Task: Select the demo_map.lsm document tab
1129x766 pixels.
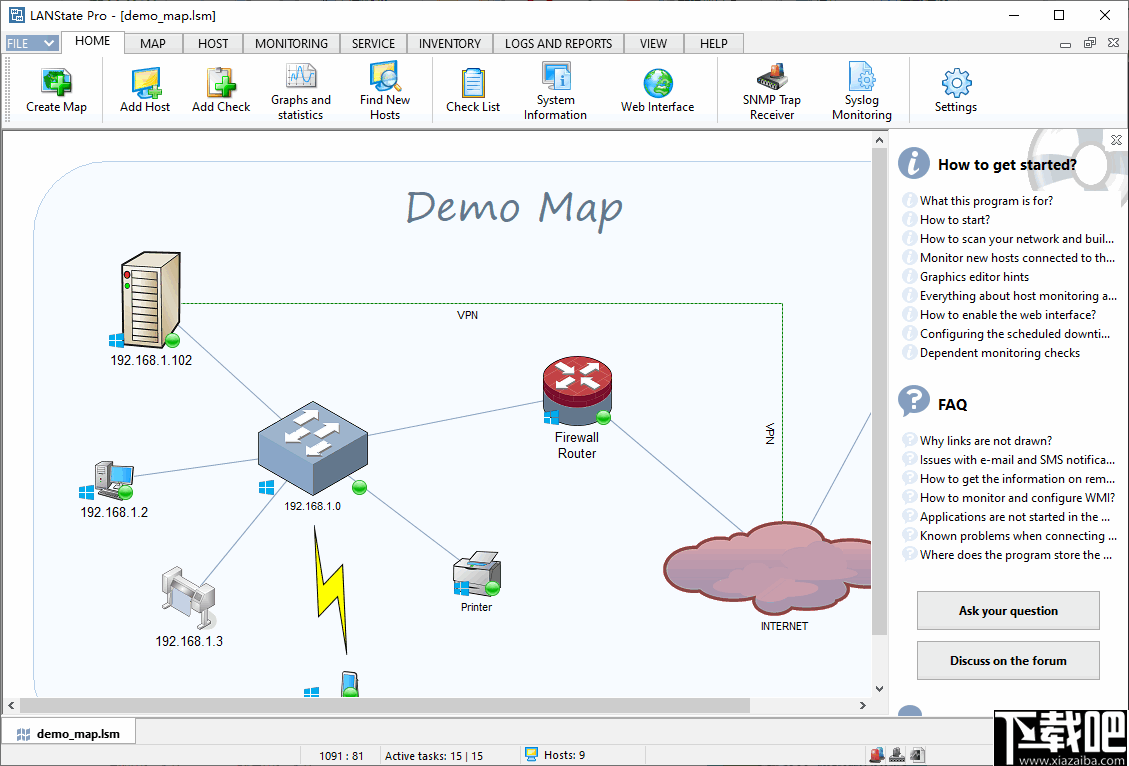Action: click(69, 733)
